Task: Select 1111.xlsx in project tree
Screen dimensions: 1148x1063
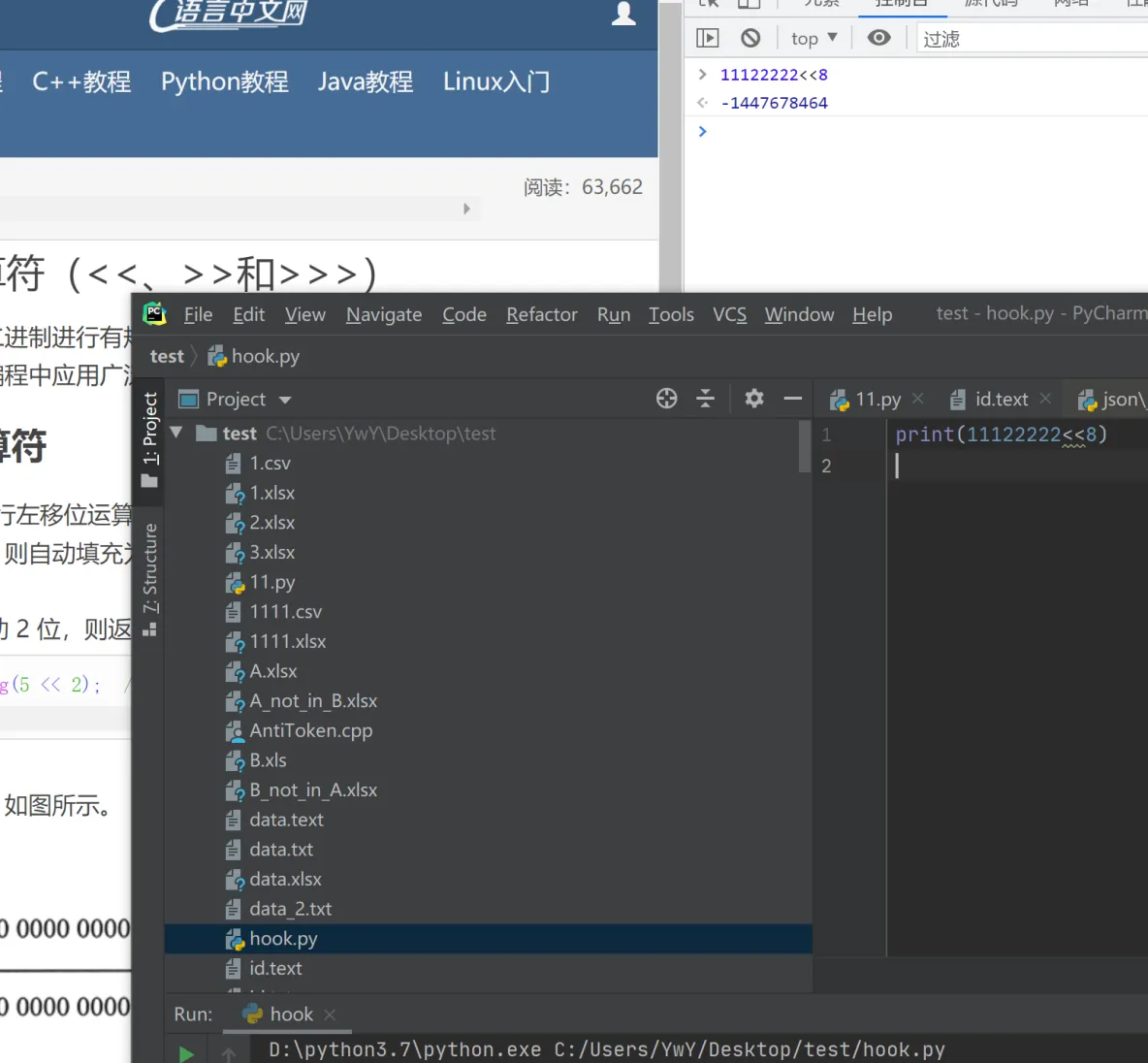Action: [489, 642]
